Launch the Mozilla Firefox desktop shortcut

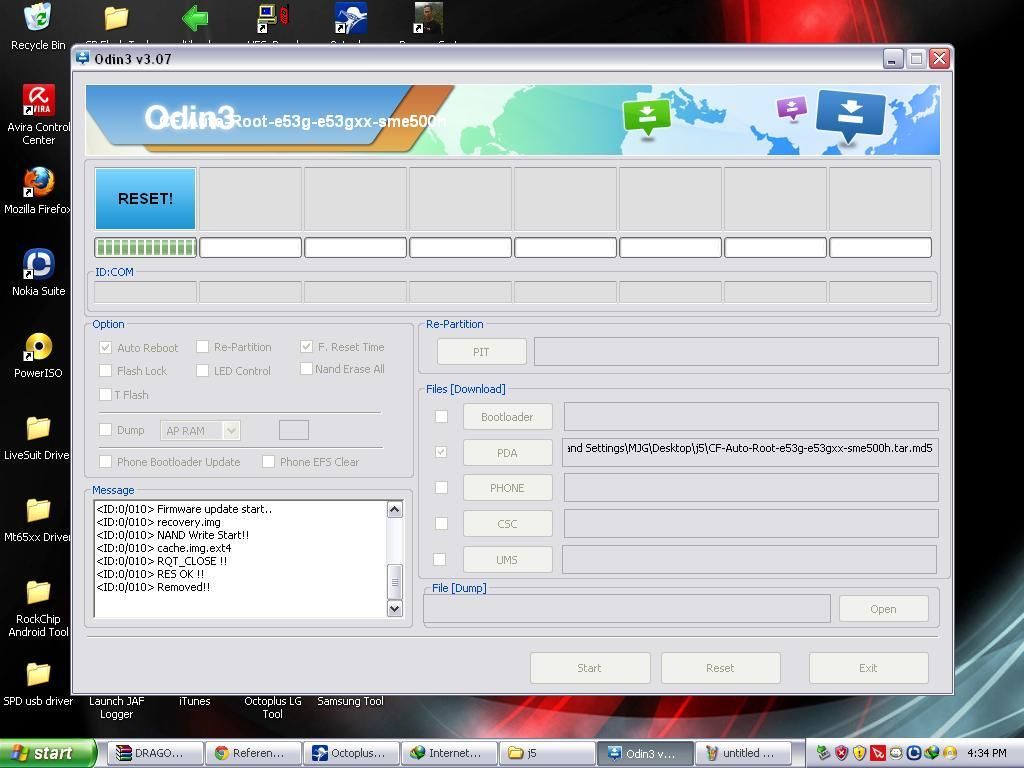coord(38,191)
